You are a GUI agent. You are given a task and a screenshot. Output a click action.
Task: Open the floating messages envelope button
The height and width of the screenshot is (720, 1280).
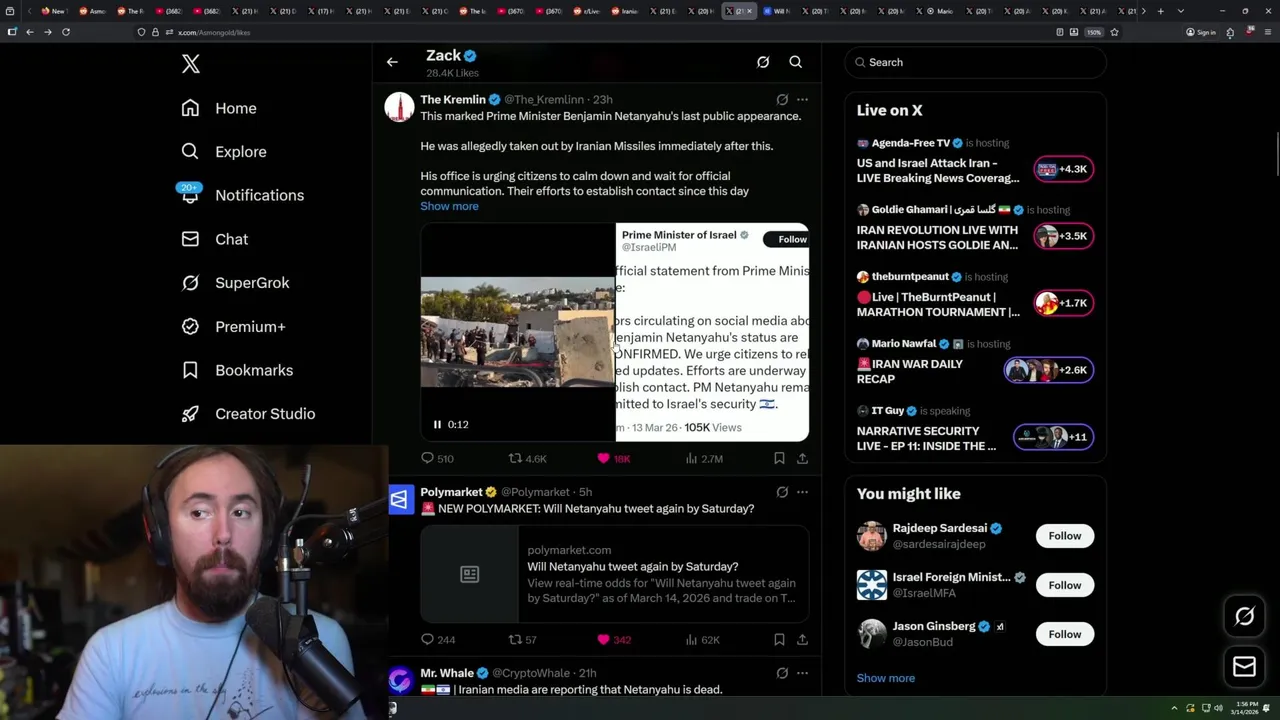click(1245, 667)
